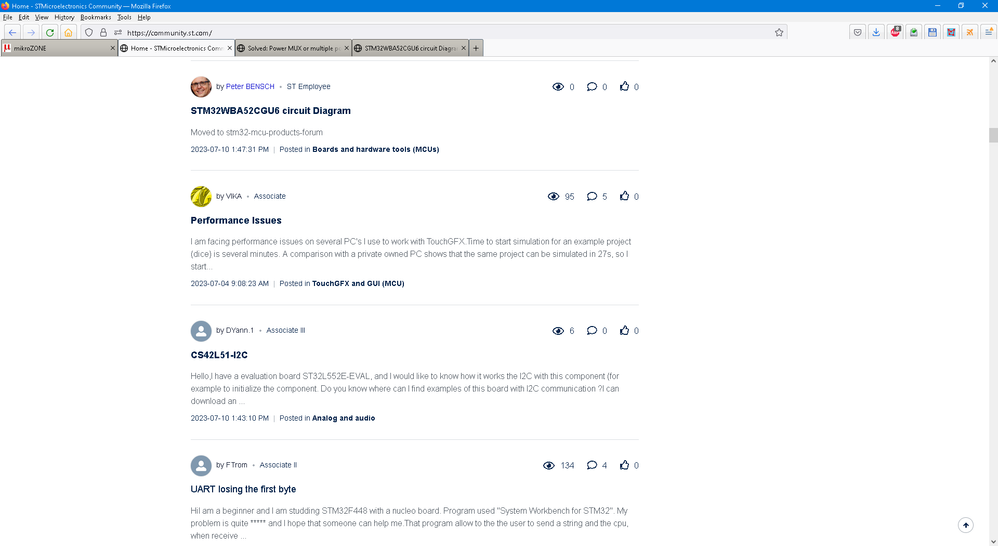The width and height of the screenshot is (998, 546).
Task: Open the site permissions icon in the address bar
Action: (x=118, y=32)
